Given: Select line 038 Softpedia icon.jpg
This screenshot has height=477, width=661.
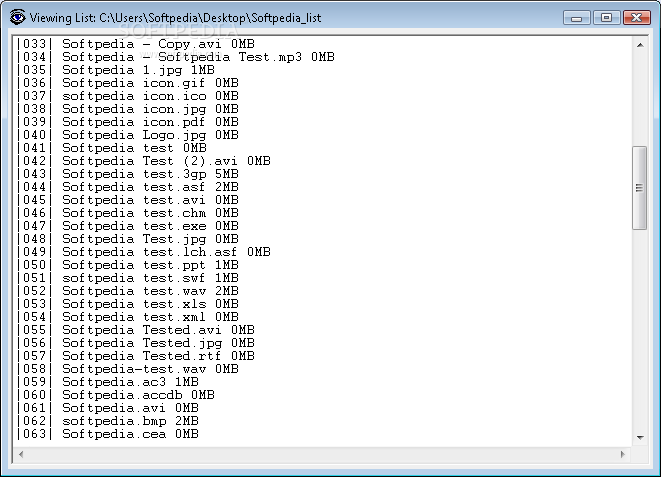Looking at the screenshot, I should coord(128,109).
